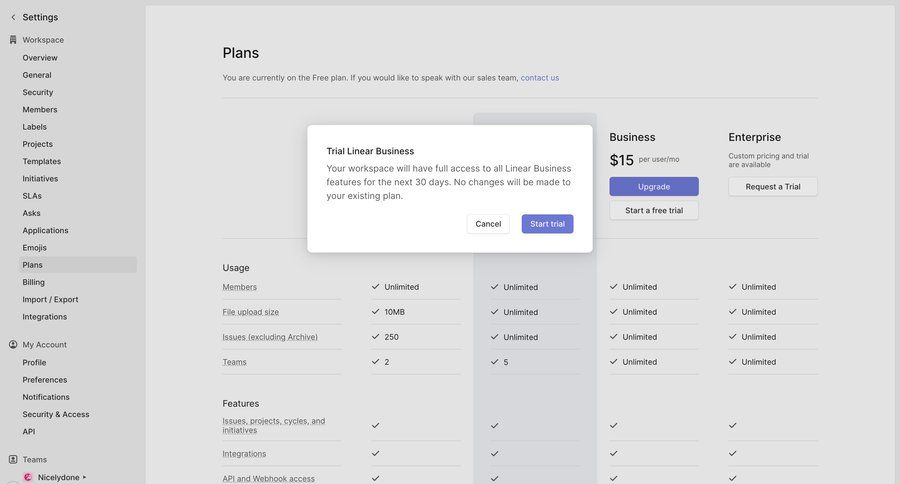Click Issues (excluding Archive) label
Screen dimensions: 900x484
pyautogui.click(x=270, y=337)
